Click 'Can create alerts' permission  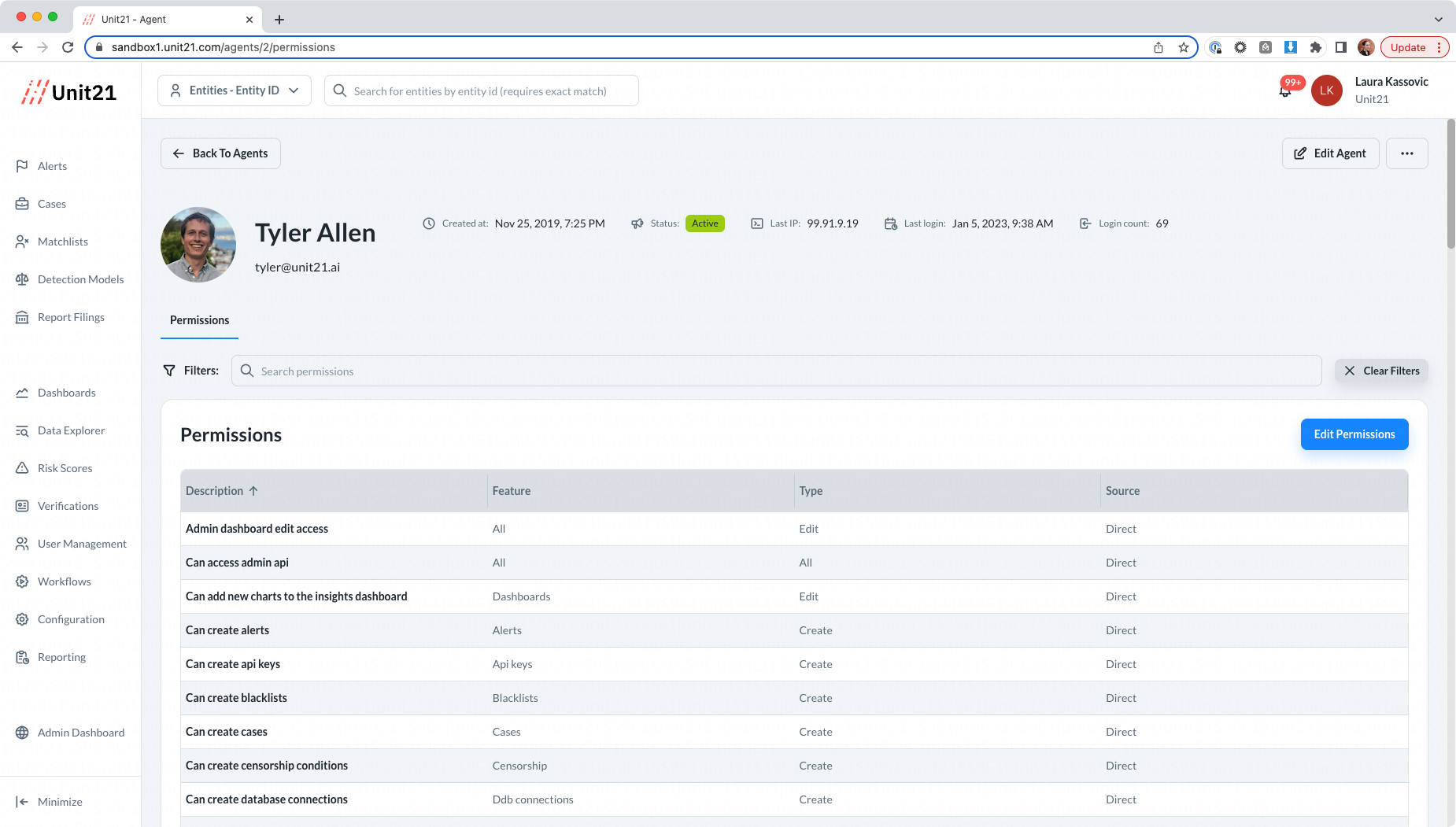(227, 630)
